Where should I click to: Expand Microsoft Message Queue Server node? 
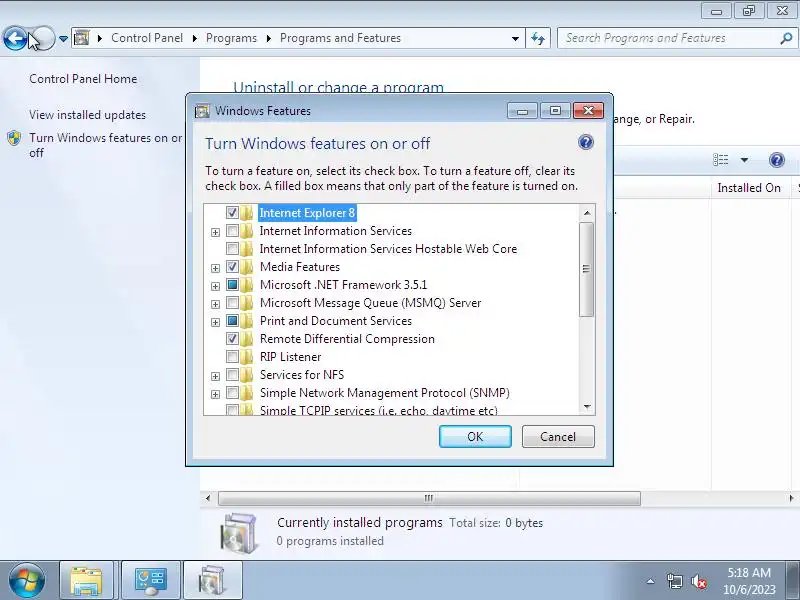(215, 304)
